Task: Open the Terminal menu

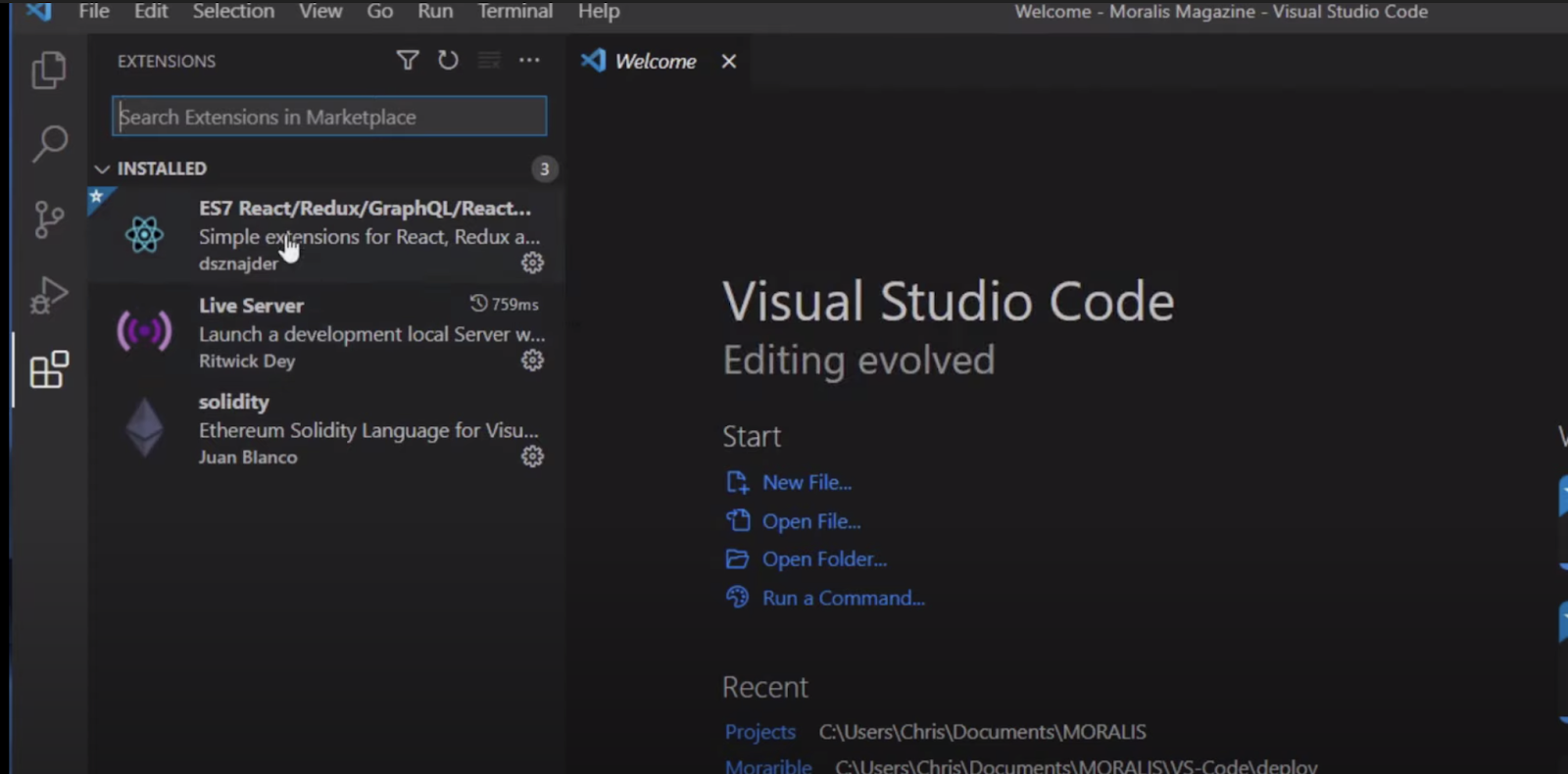Action: point(514,12)
